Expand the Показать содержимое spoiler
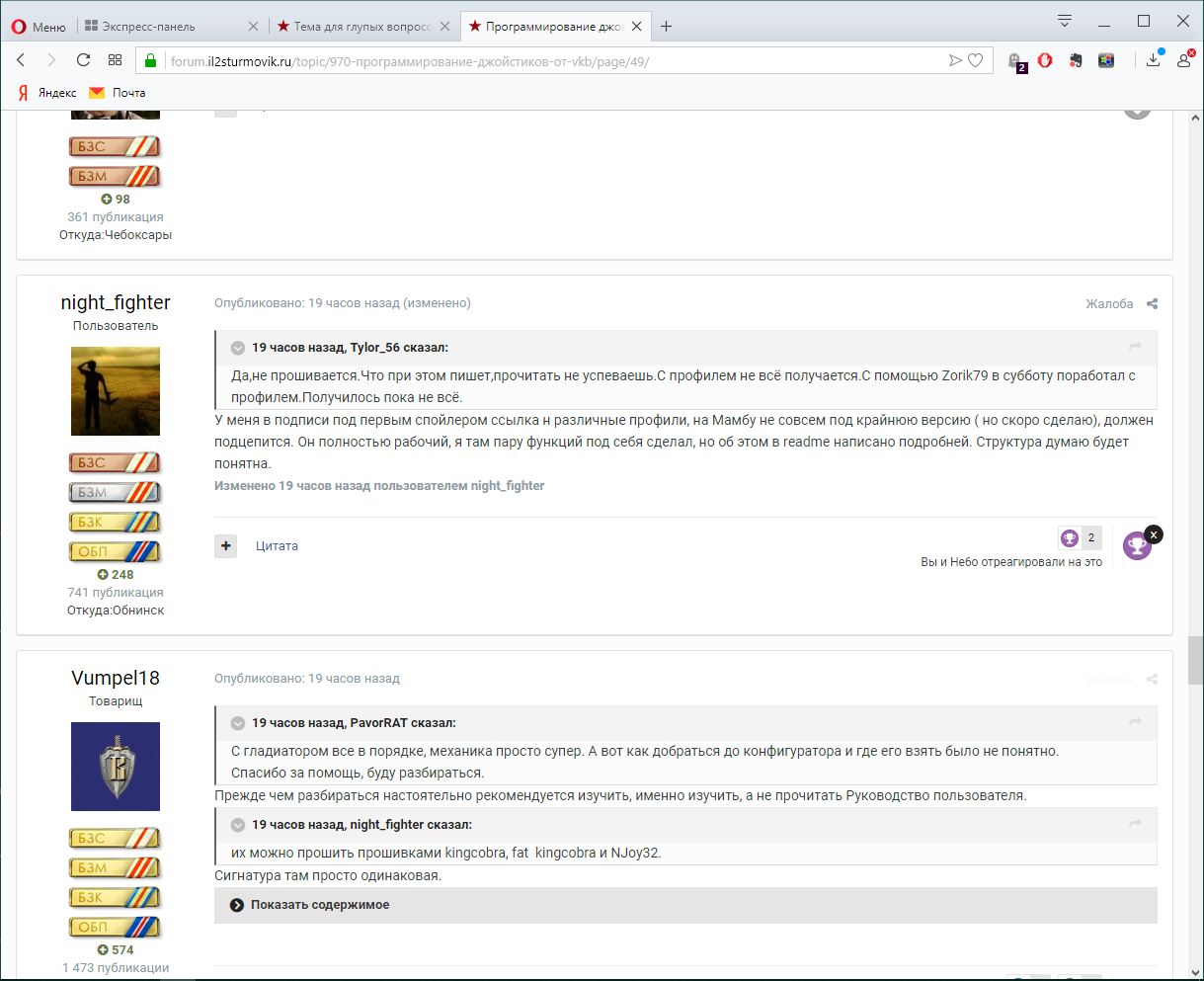 (685, 905)
